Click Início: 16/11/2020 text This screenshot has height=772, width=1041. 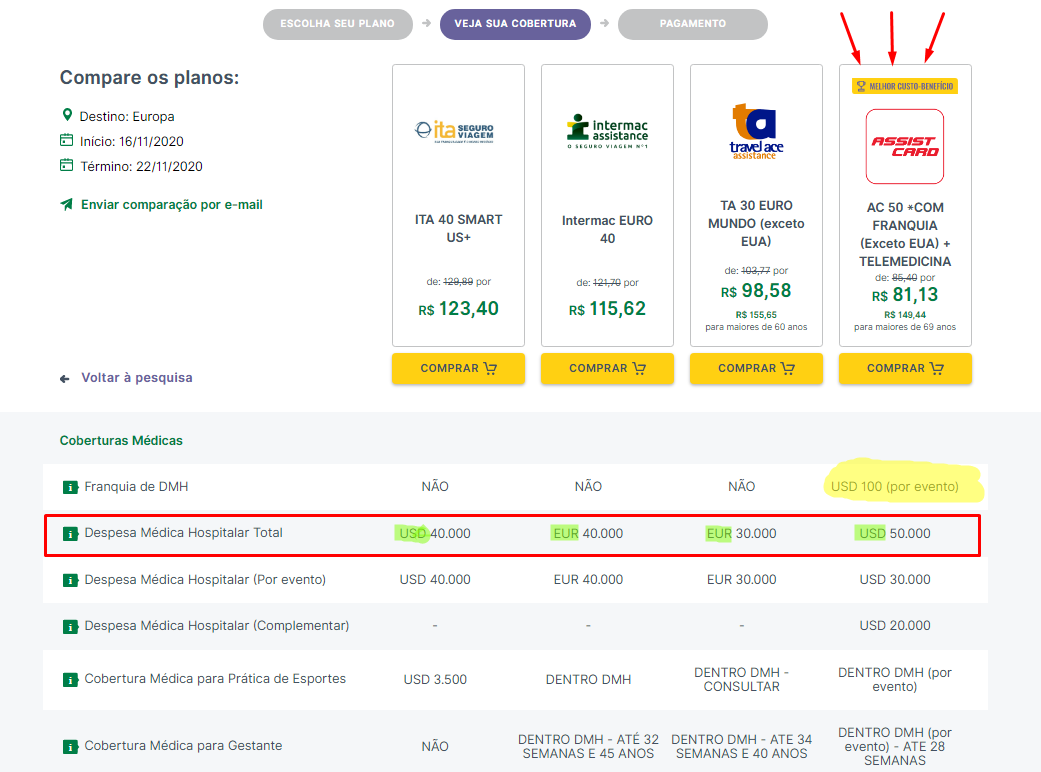(x=131, y=141)
